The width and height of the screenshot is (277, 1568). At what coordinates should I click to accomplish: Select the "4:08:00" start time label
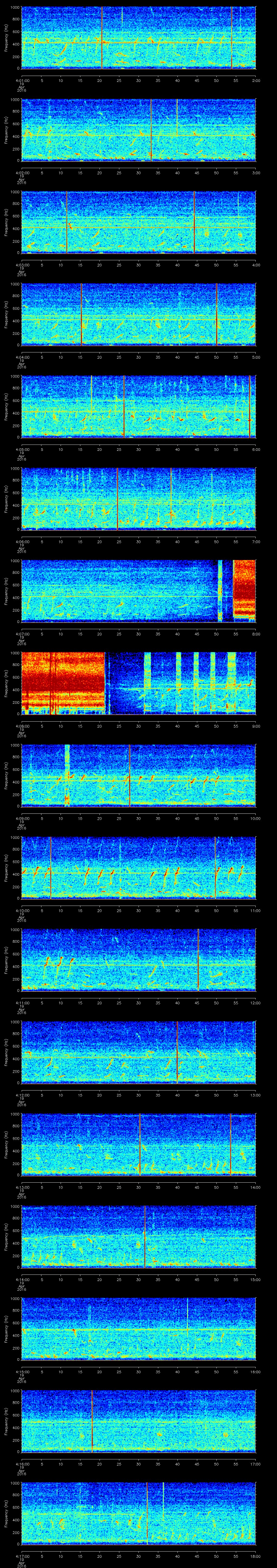[22, 726]
